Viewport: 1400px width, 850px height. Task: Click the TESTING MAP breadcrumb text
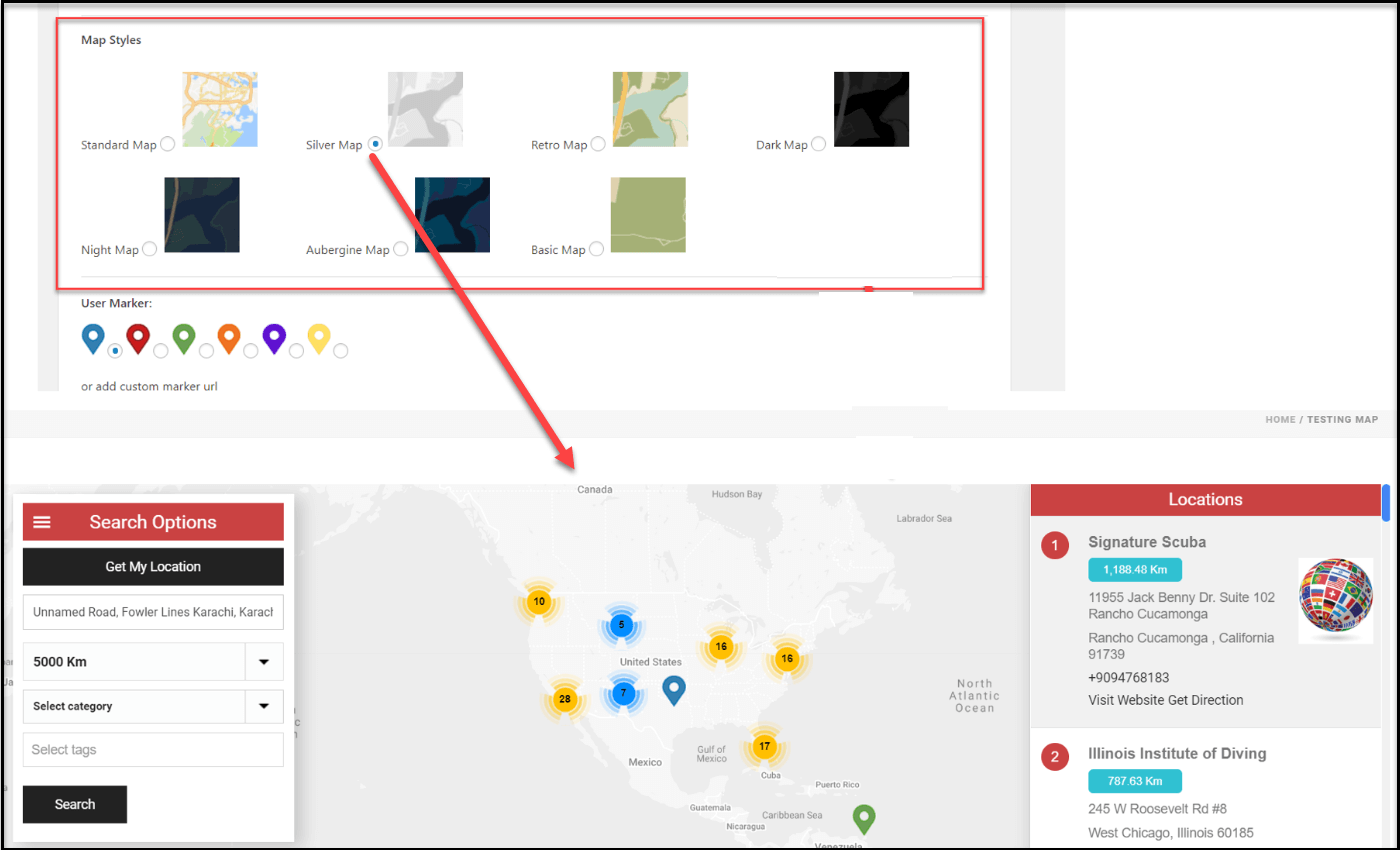coord(1342,420)
